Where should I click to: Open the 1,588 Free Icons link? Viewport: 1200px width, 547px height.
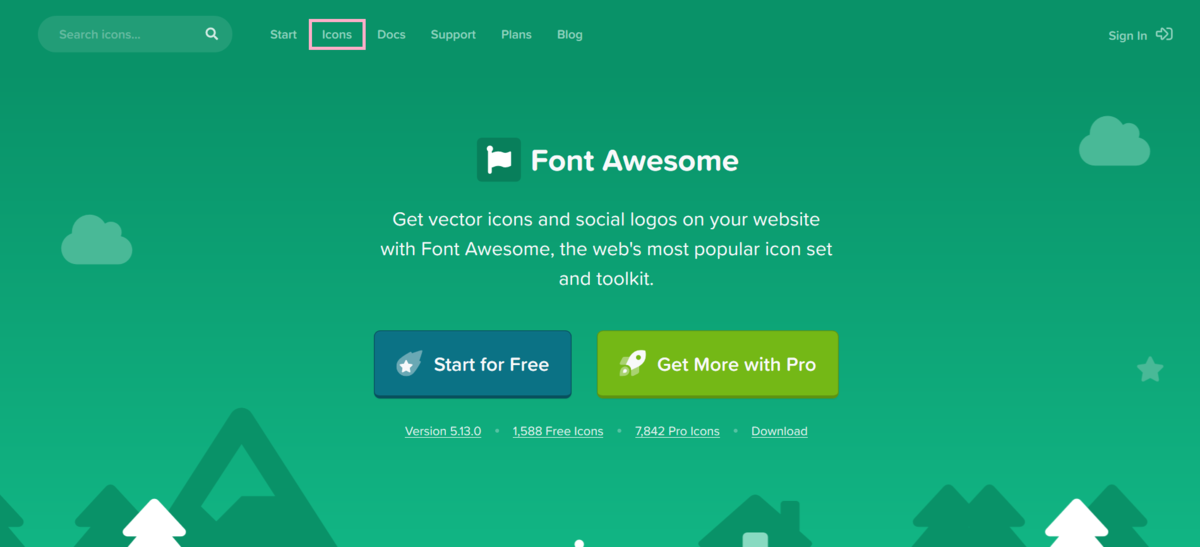tap(558, 432)
